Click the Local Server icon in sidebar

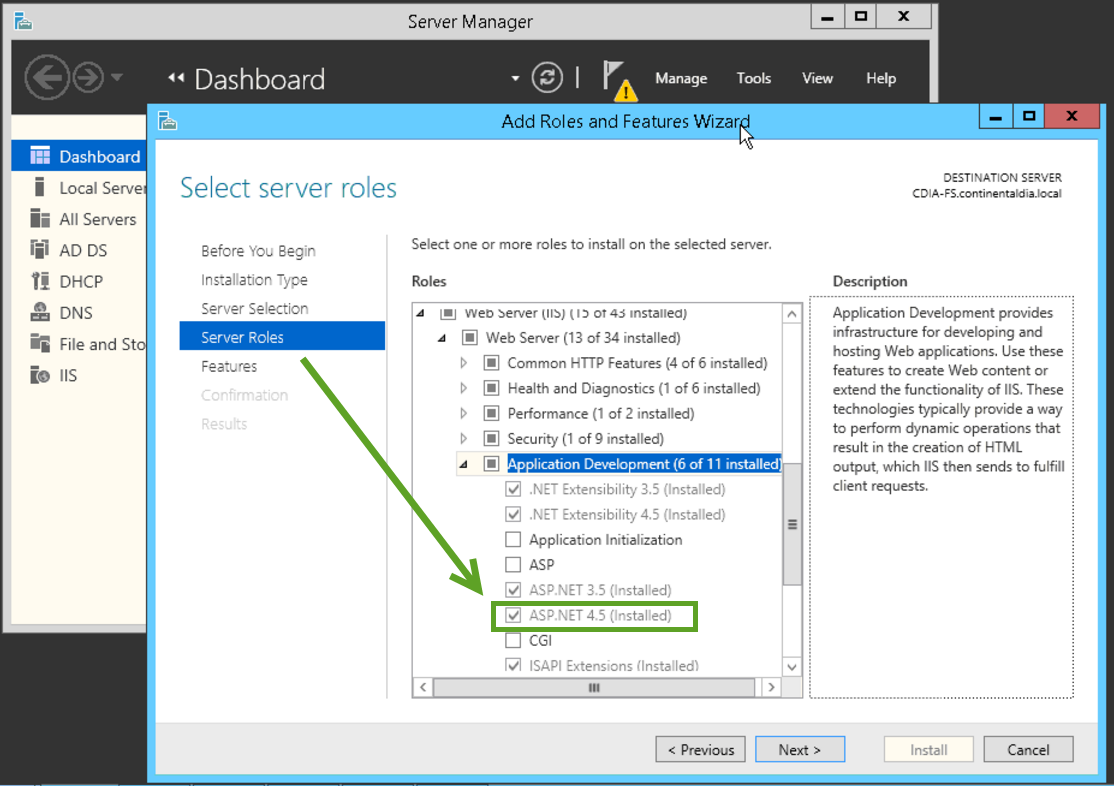pyautogui.click(x=40, y=188)
